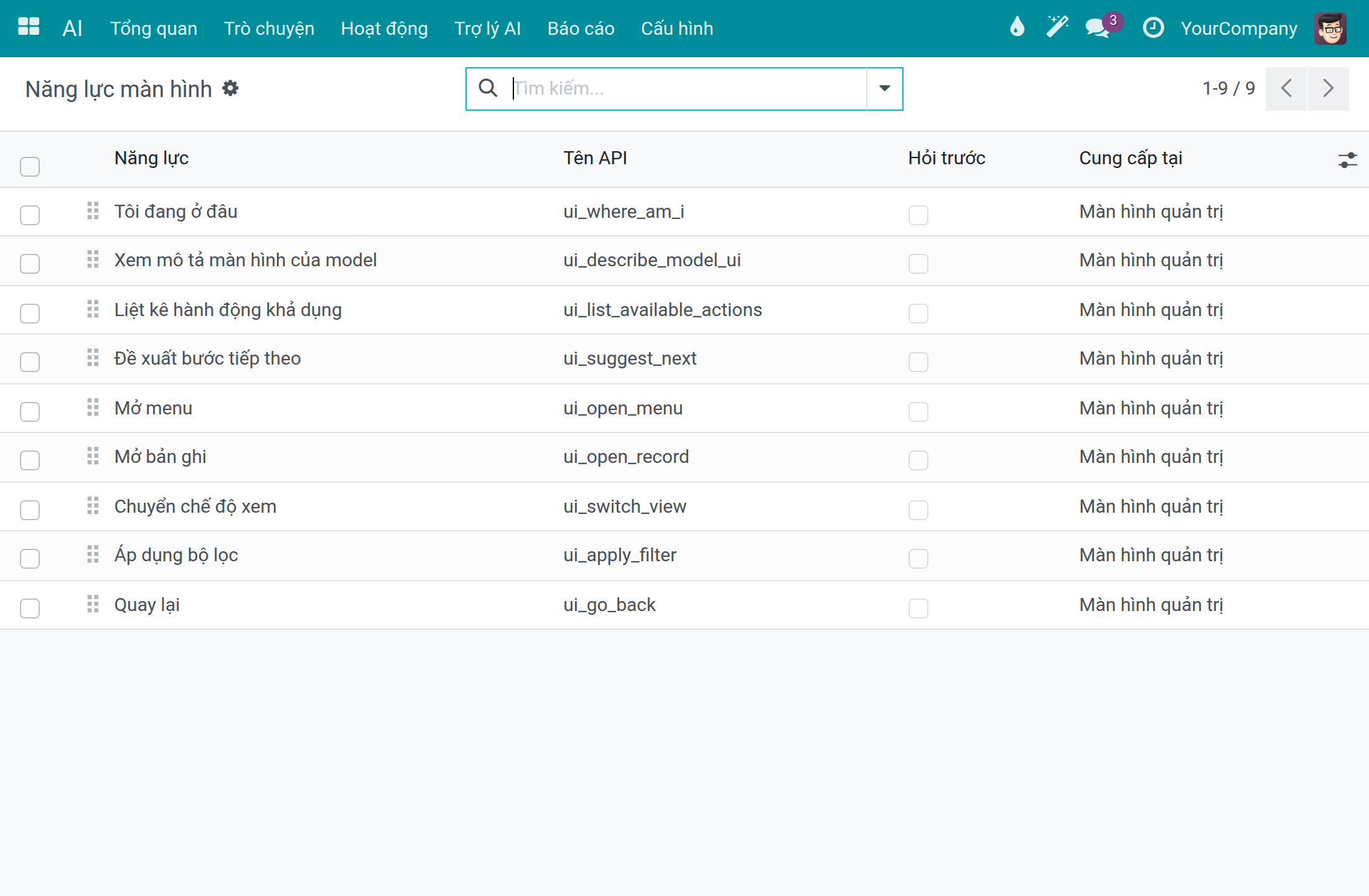This screenshot has width=1369, height=896.
Task: Click drag handle of Quay lại row
Action: click(x=93, y=604)
